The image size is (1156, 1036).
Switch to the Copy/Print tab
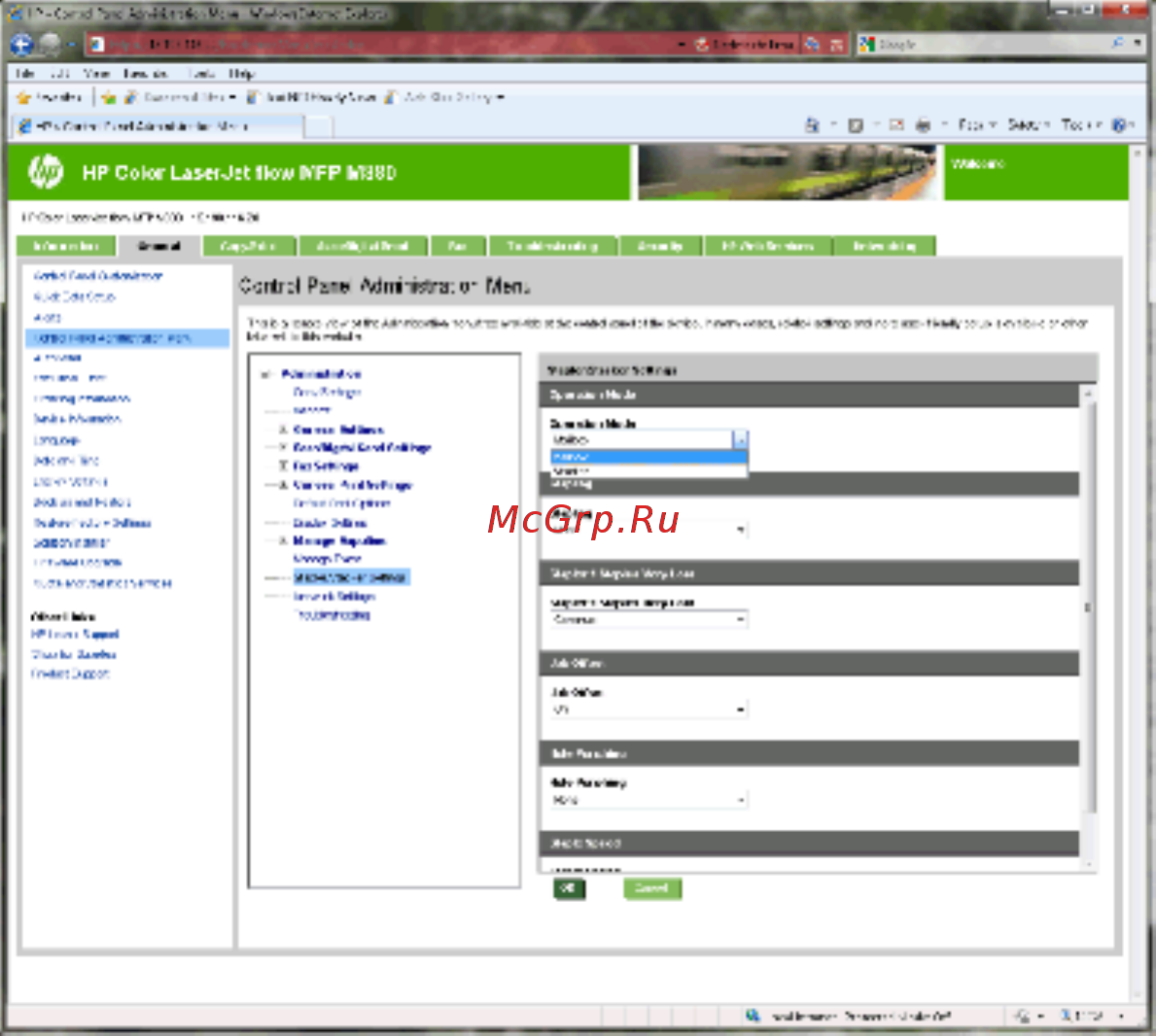pyautogui.click(x=249, y=246)
